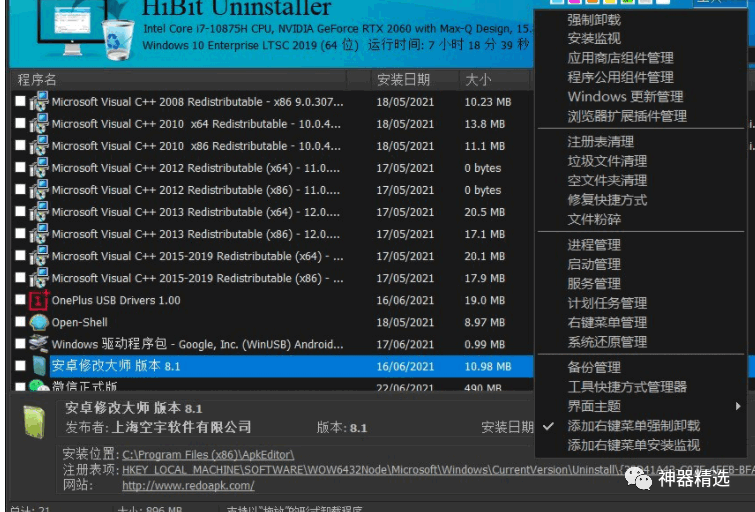Click the OnePlus USB Drivers icon
The height and width of the screenshot is (512, 755).
(x=39, y=300)
